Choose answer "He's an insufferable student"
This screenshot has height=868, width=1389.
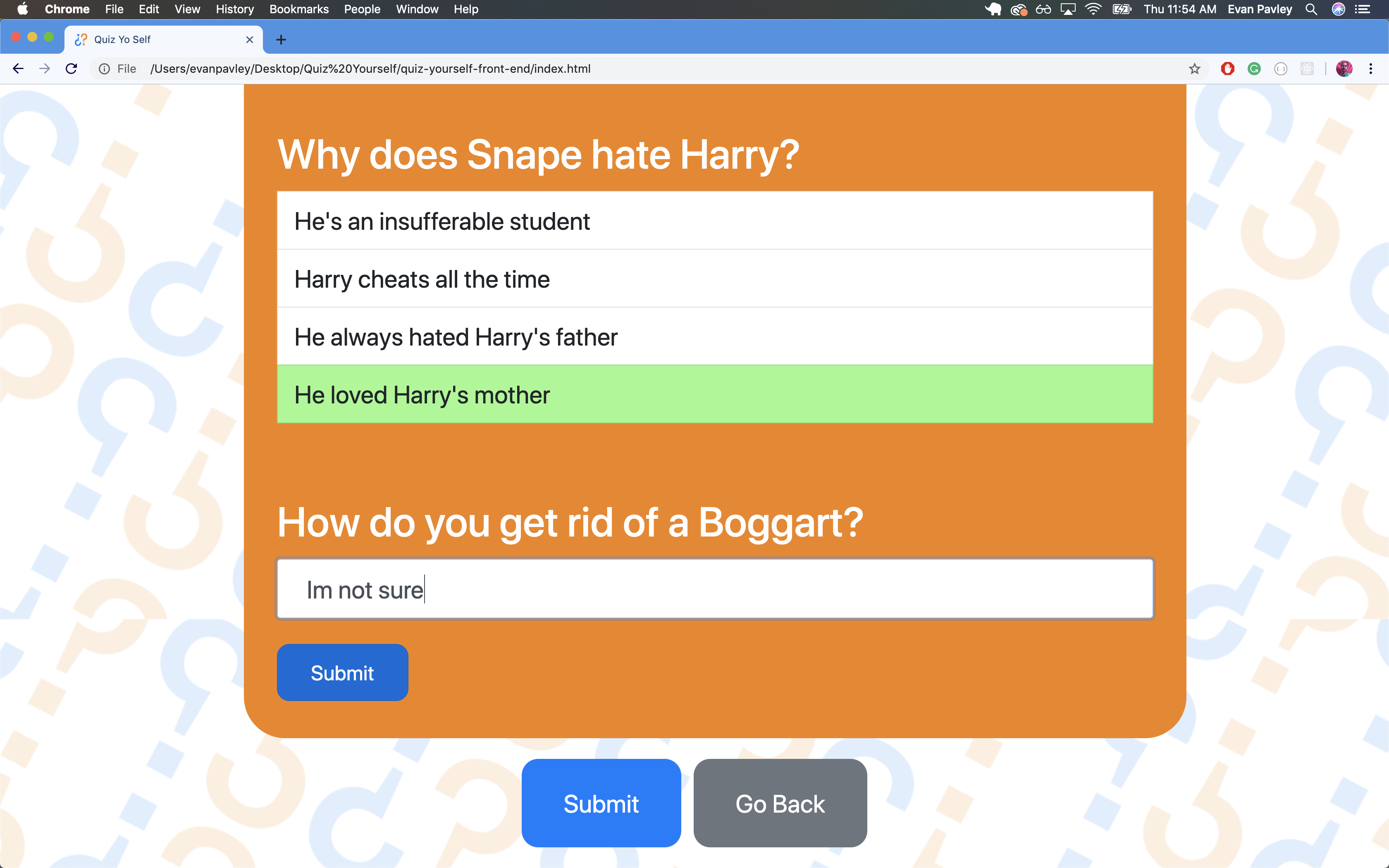point(715,220)
